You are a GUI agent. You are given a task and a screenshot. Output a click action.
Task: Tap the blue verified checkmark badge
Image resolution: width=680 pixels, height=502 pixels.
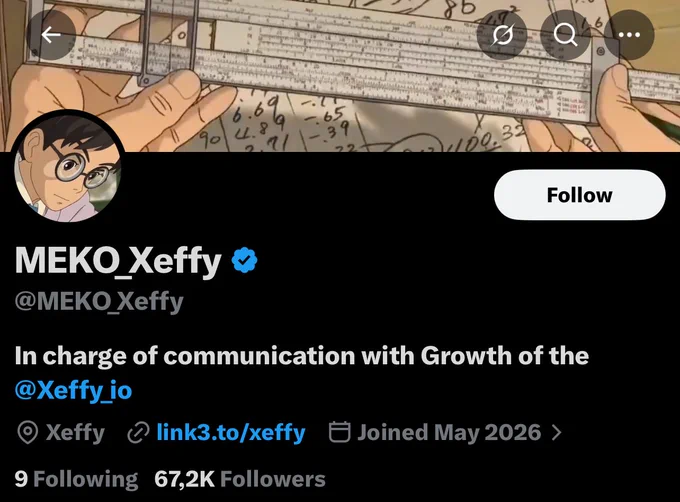click(x=245, y=260)
